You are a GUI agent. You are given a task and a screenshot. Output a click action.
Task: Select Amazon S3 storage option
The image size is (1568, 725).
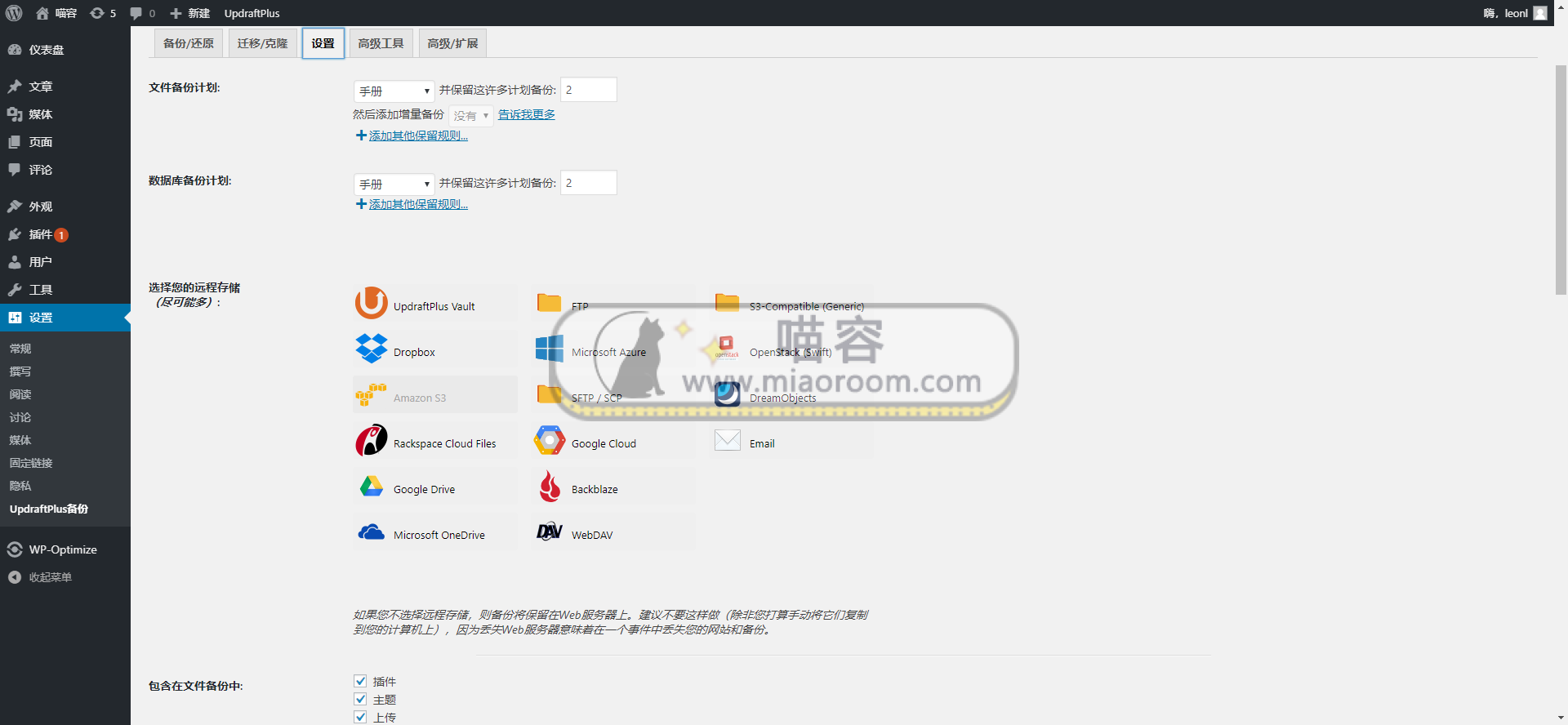pyautogui.click(x=435, y=395)
